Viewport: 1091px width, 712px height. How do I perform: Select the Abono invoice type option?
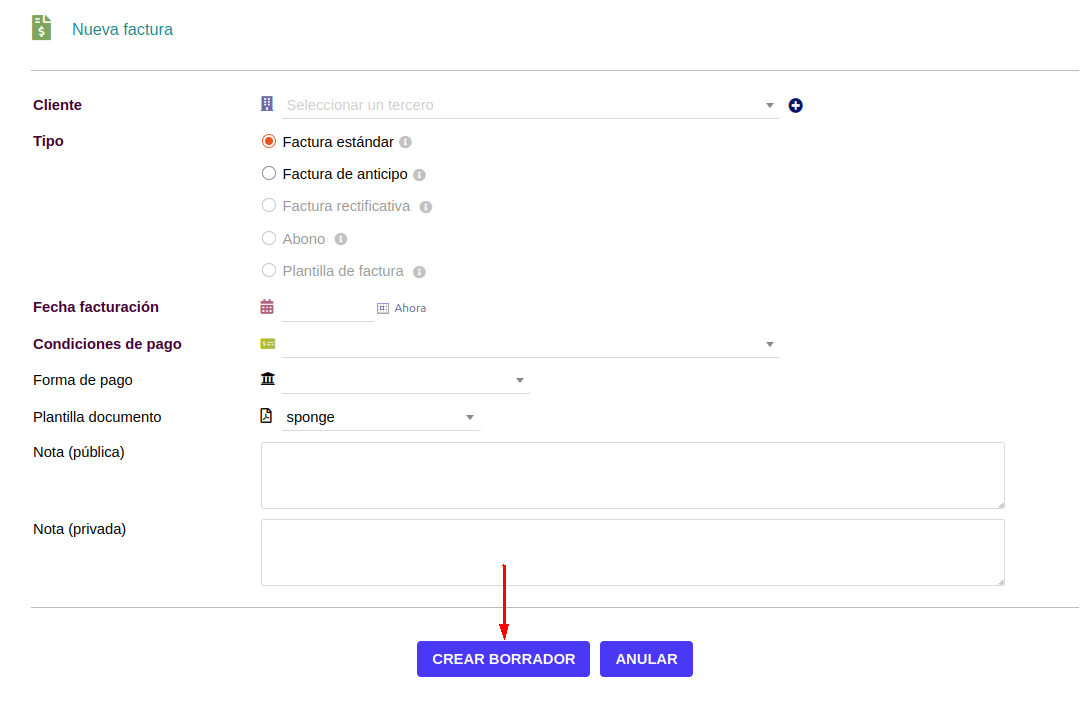coord(268,238)
